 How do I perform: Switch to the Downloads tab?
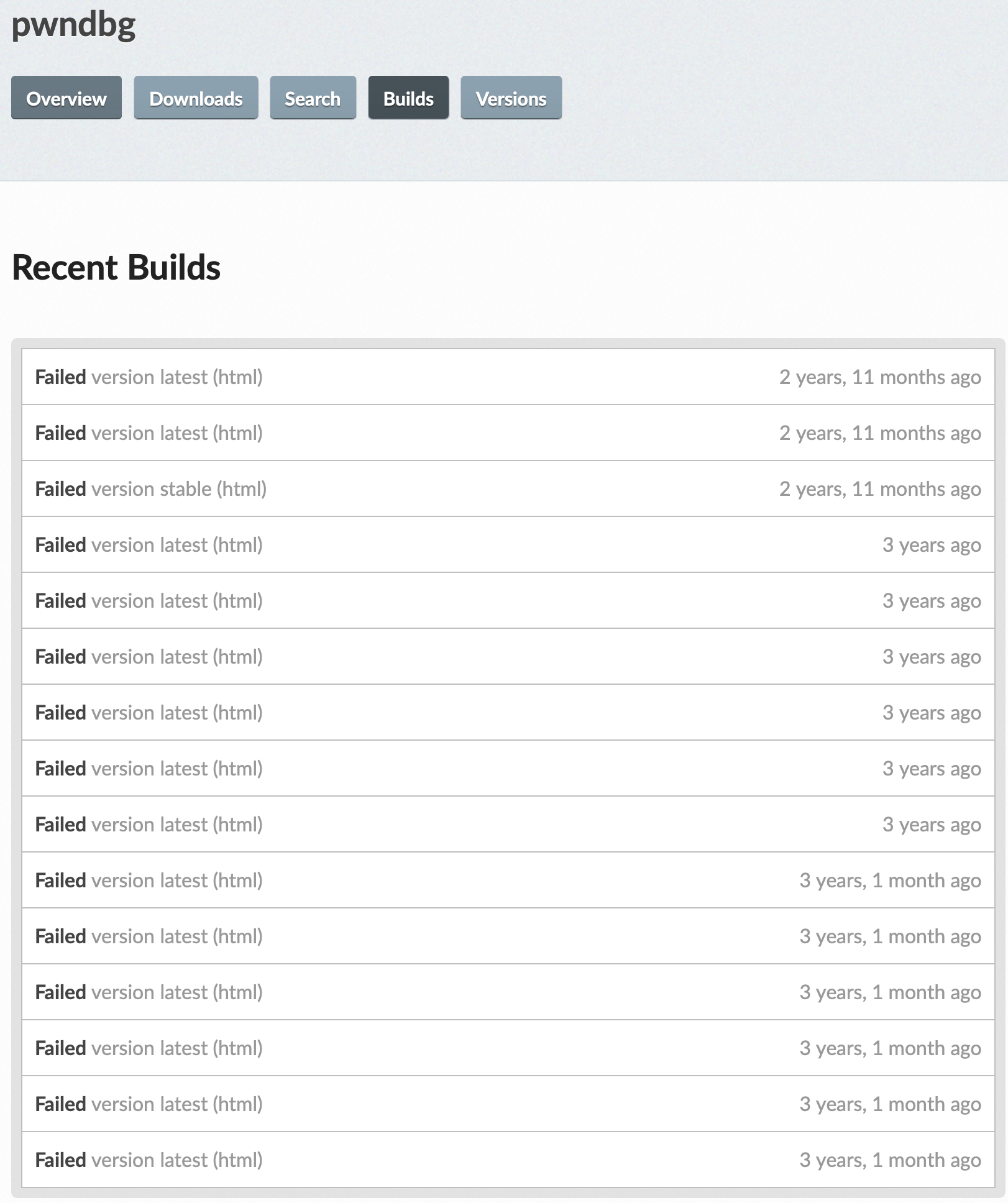pyautogui.click(x=196, y=98)
